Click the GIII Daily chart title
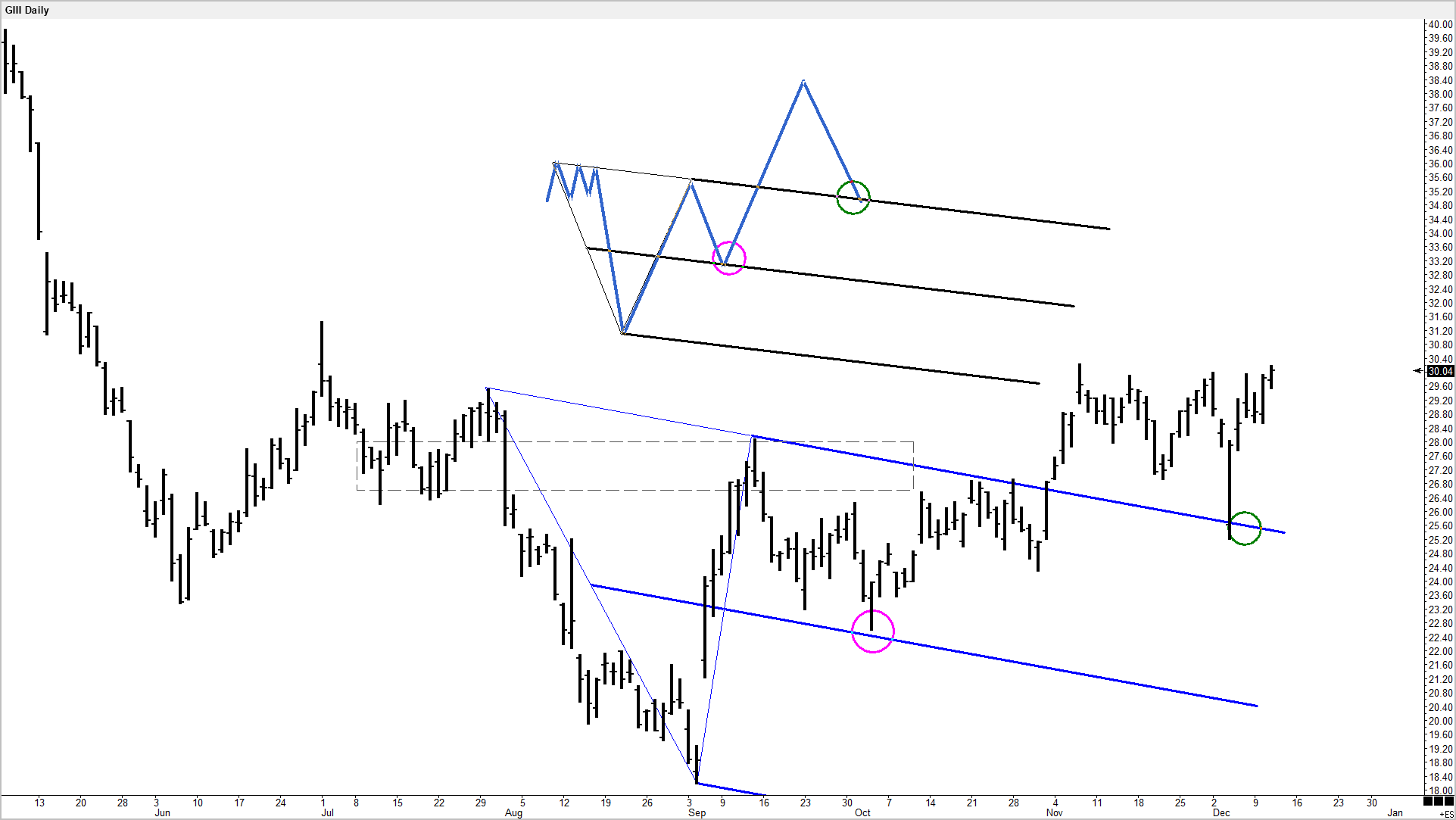 click(27, 10)
